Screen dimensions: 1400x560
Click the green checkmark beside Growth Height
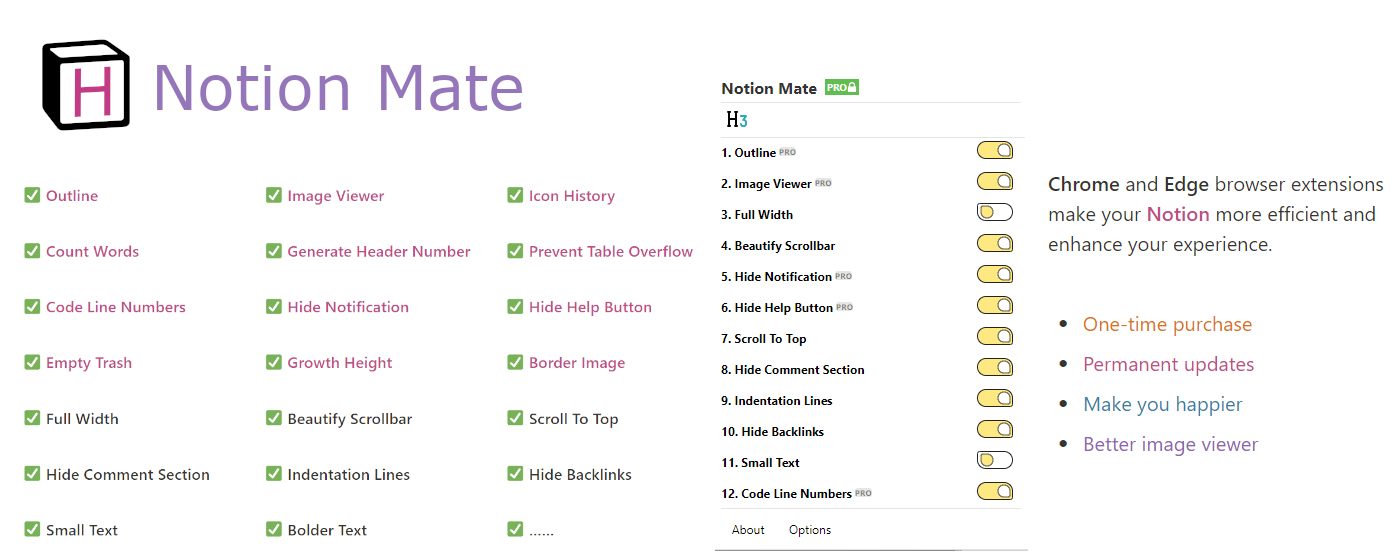274,362
